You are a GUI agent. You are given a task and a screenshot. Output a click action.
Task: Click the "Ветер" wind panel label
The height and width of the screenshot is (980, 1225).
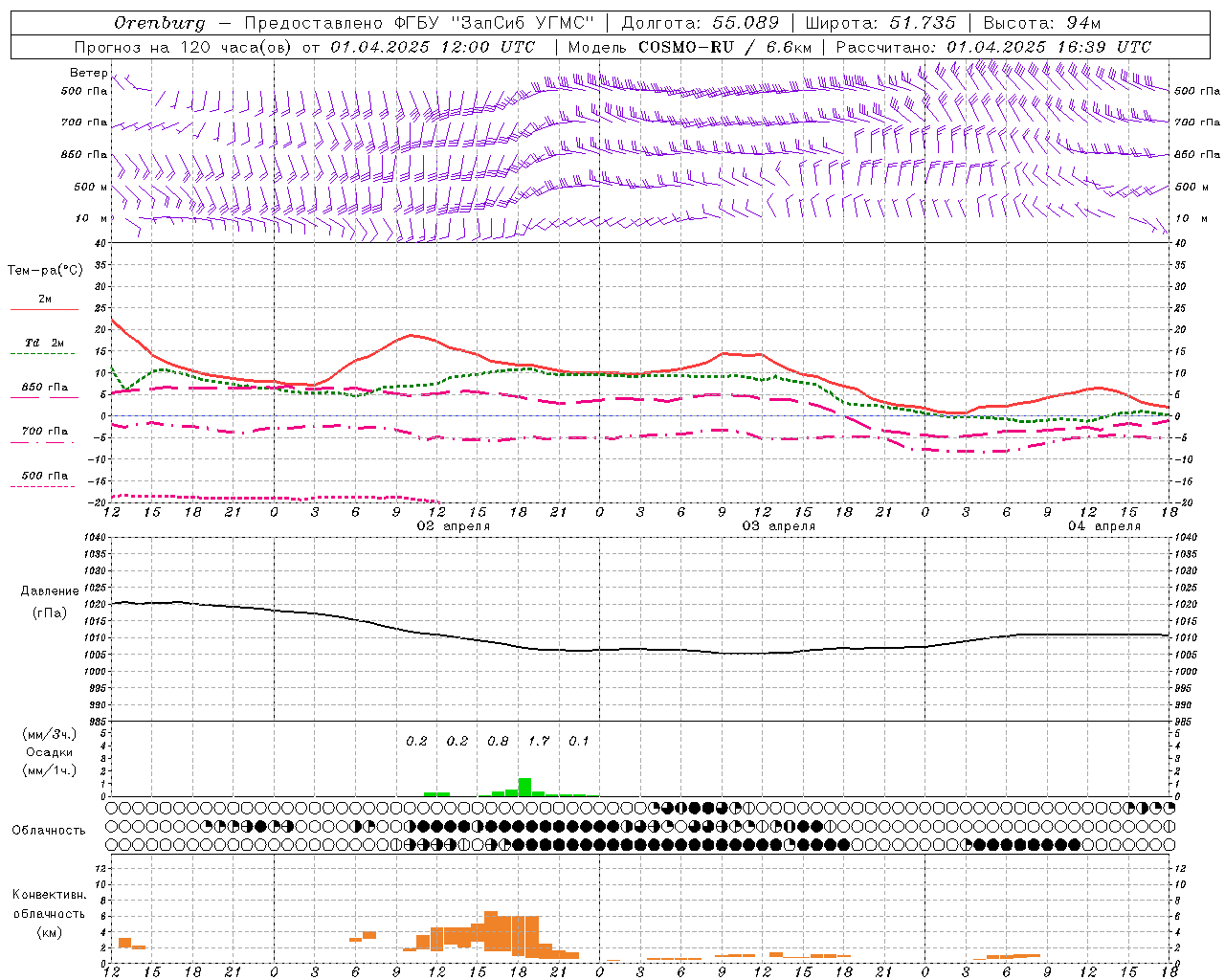(88, 73)
